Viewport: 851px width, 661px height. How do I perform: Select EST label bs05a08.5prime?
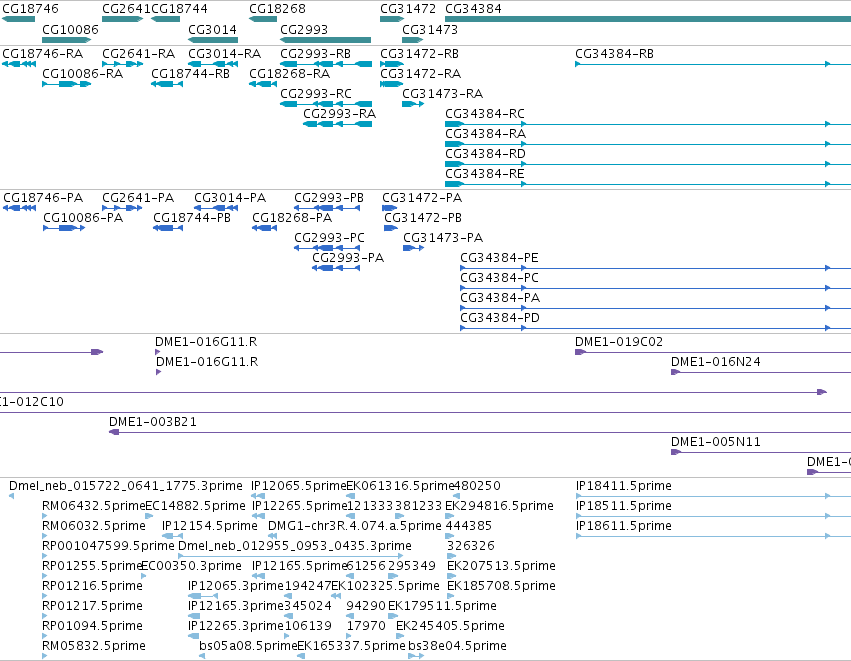coord(248,647)
